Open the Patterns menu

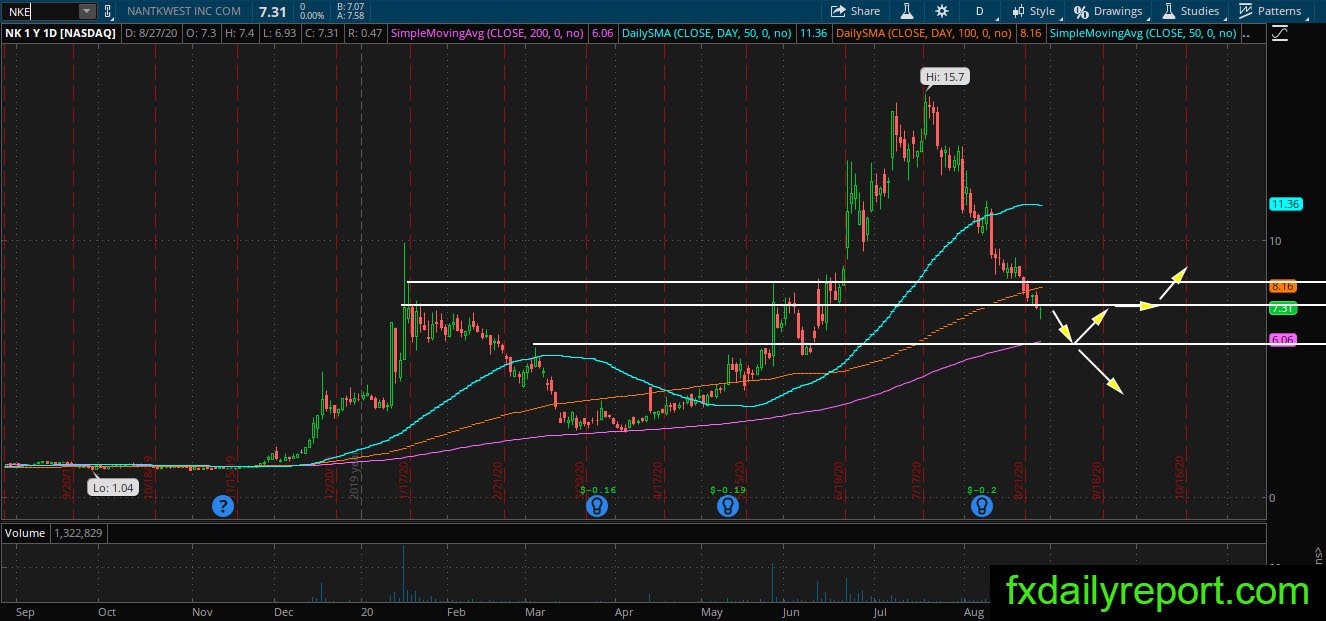[x=1269, y=11]
